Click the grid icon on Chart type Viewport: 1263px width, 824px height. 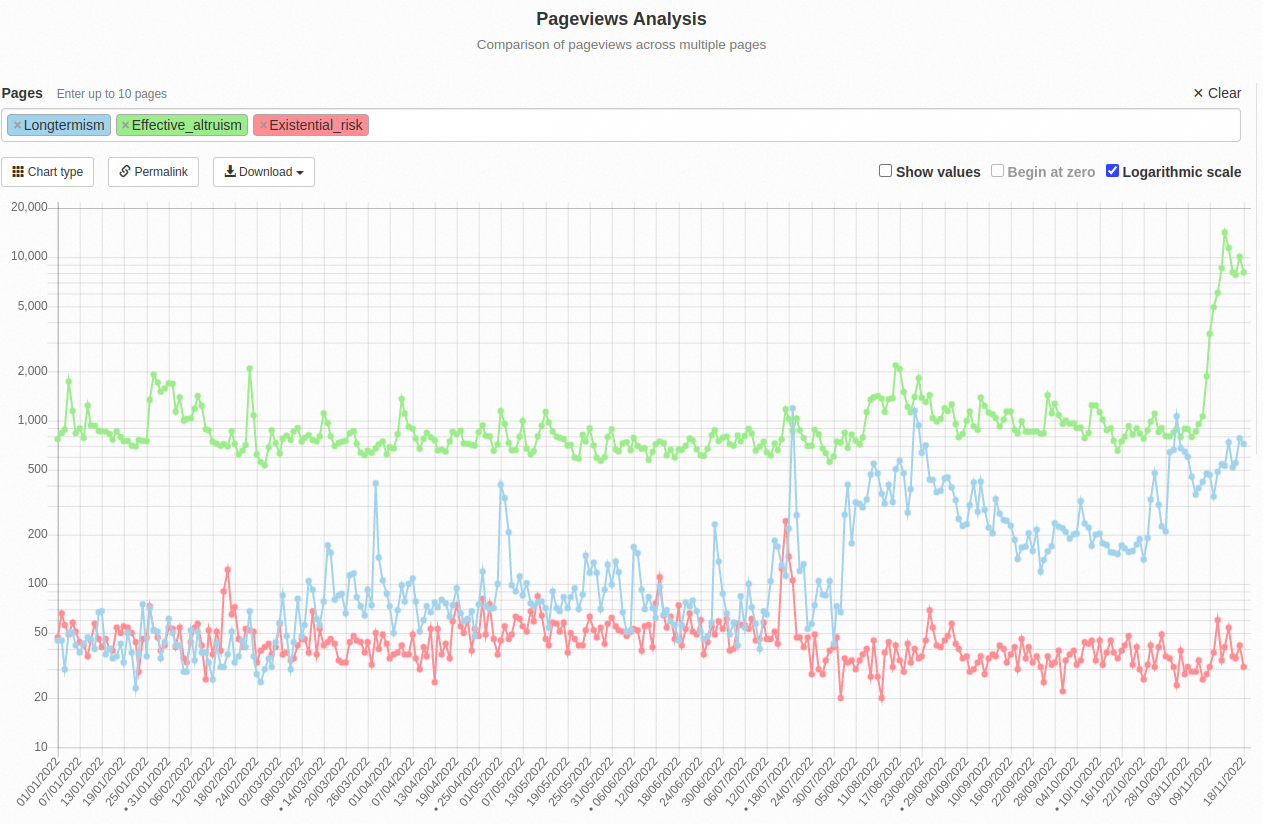tap(18, 172)
